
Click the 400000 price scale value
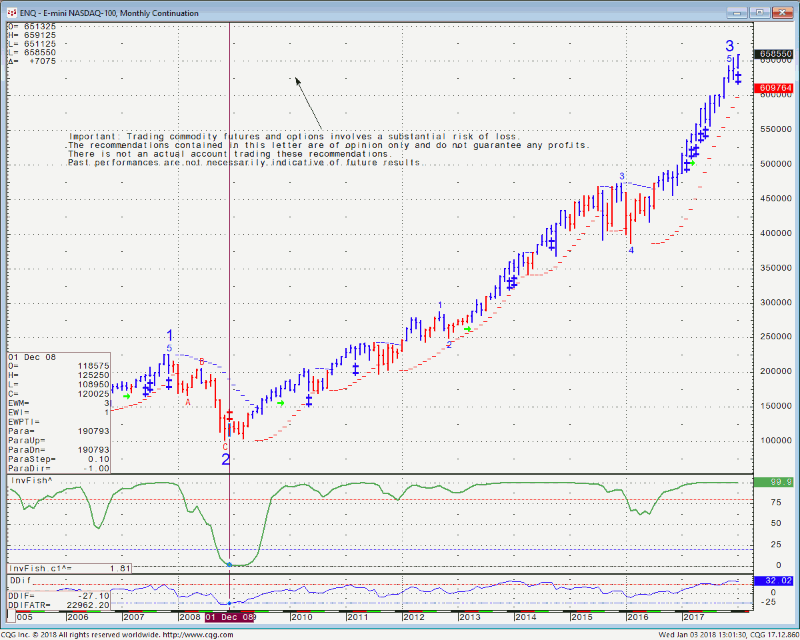(x=776, y=233)
